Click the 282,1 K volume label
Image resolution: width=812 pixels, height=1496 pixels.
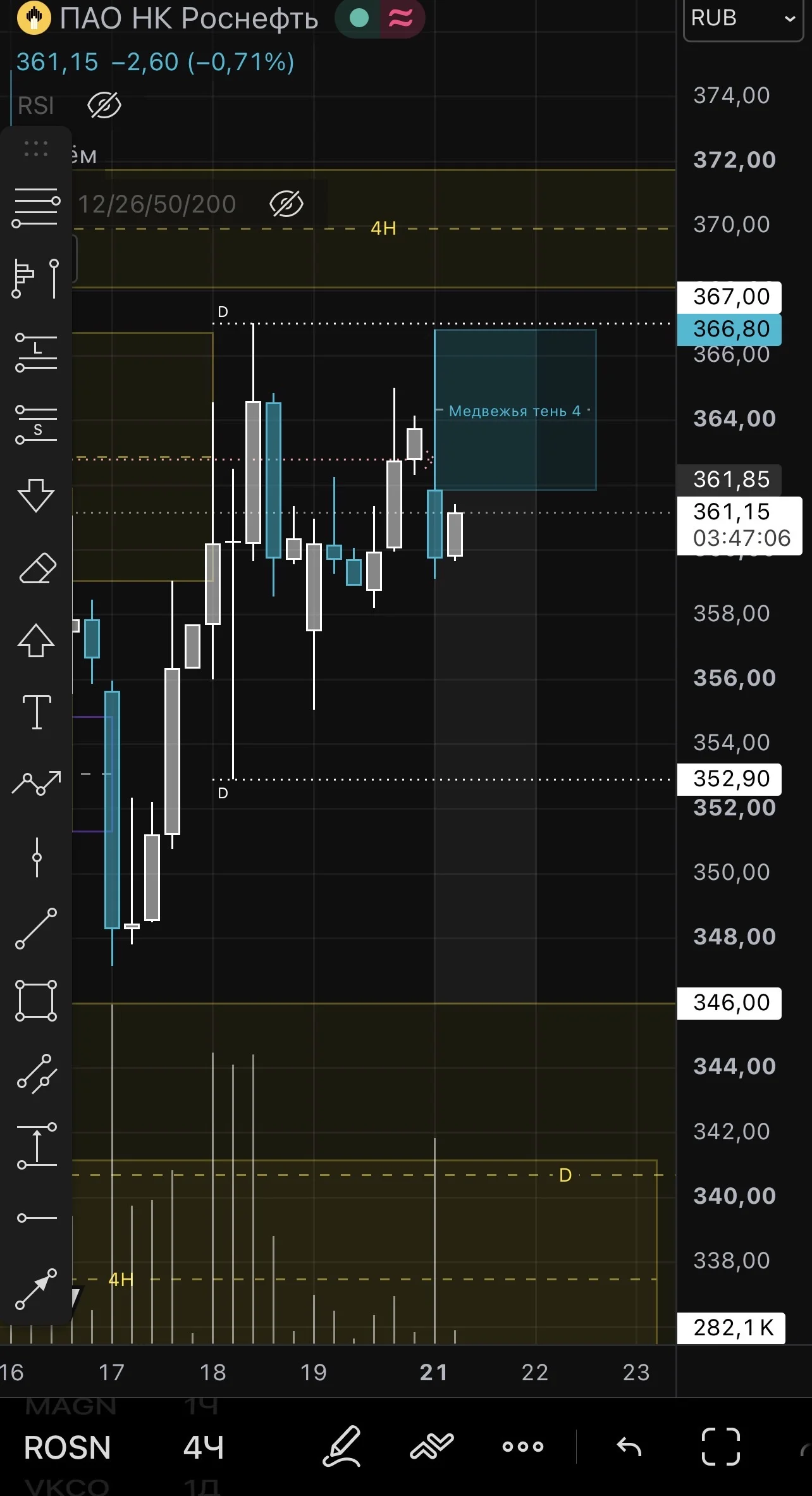[x=731, y=1328]
